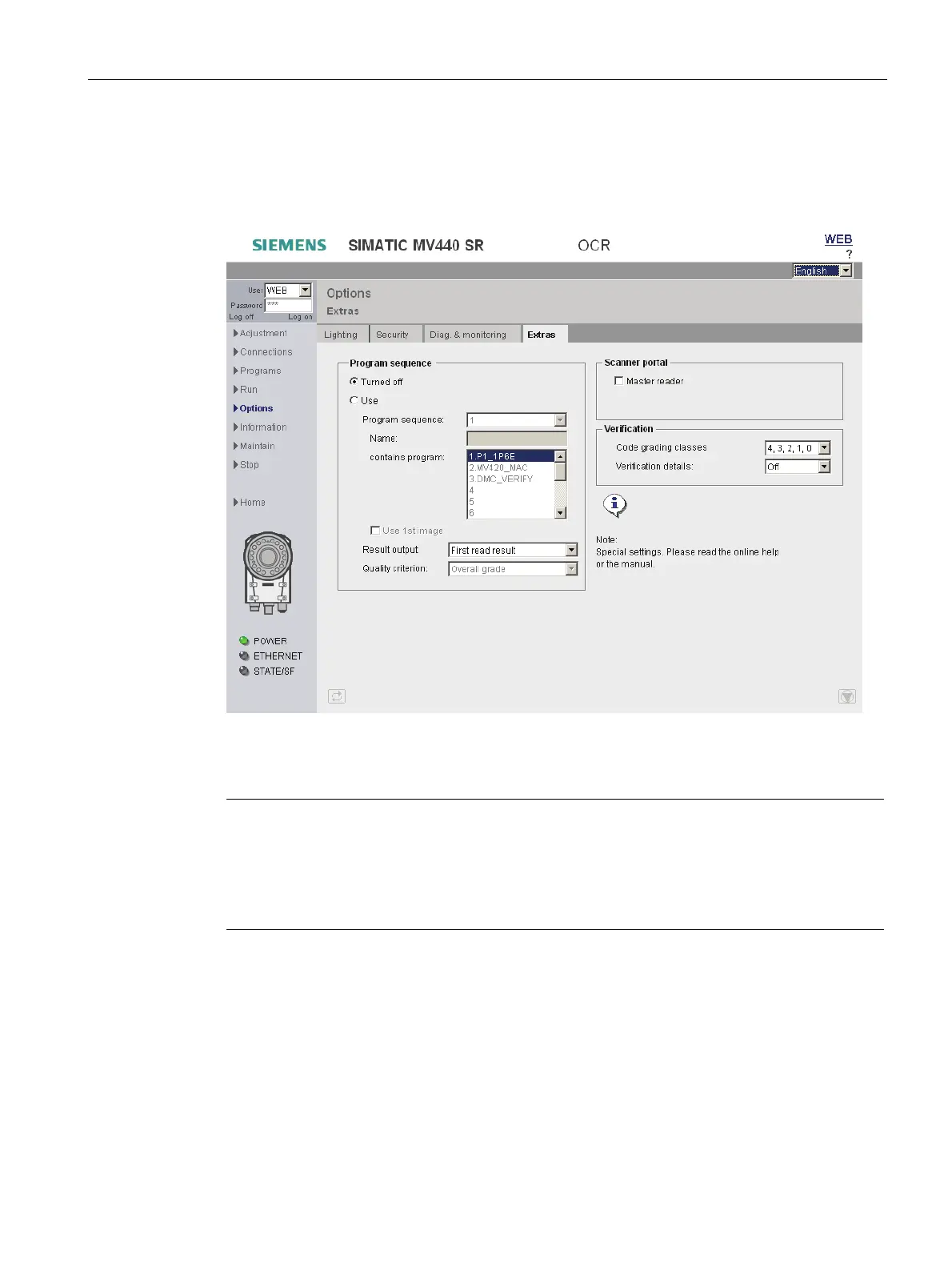Open the English language dropdown

tap(822, 271)
